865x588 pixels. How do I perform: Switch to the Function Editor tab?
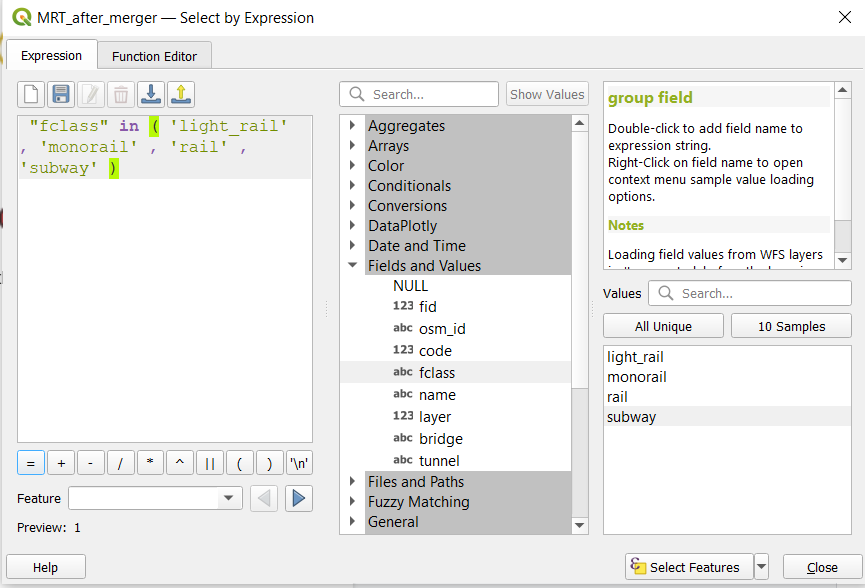tap(154, 56)
